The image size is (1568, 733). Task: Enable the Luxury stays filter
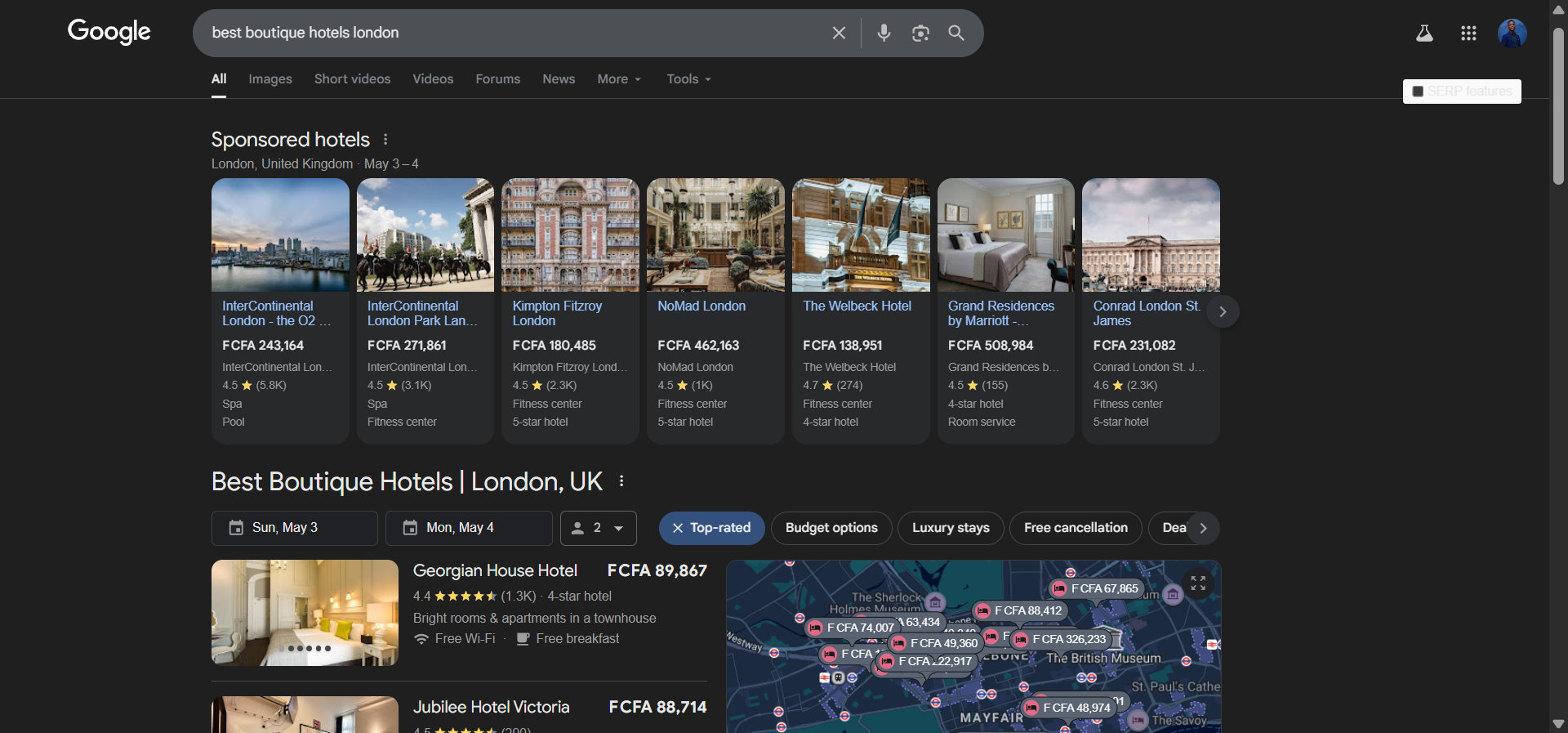951,528
